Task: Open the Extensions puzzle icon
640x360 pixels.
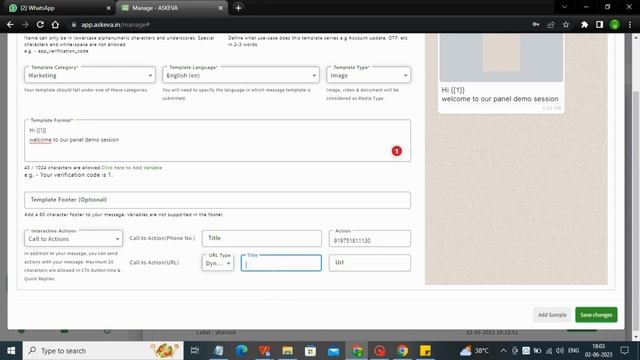Action: [x=584, y=24]
